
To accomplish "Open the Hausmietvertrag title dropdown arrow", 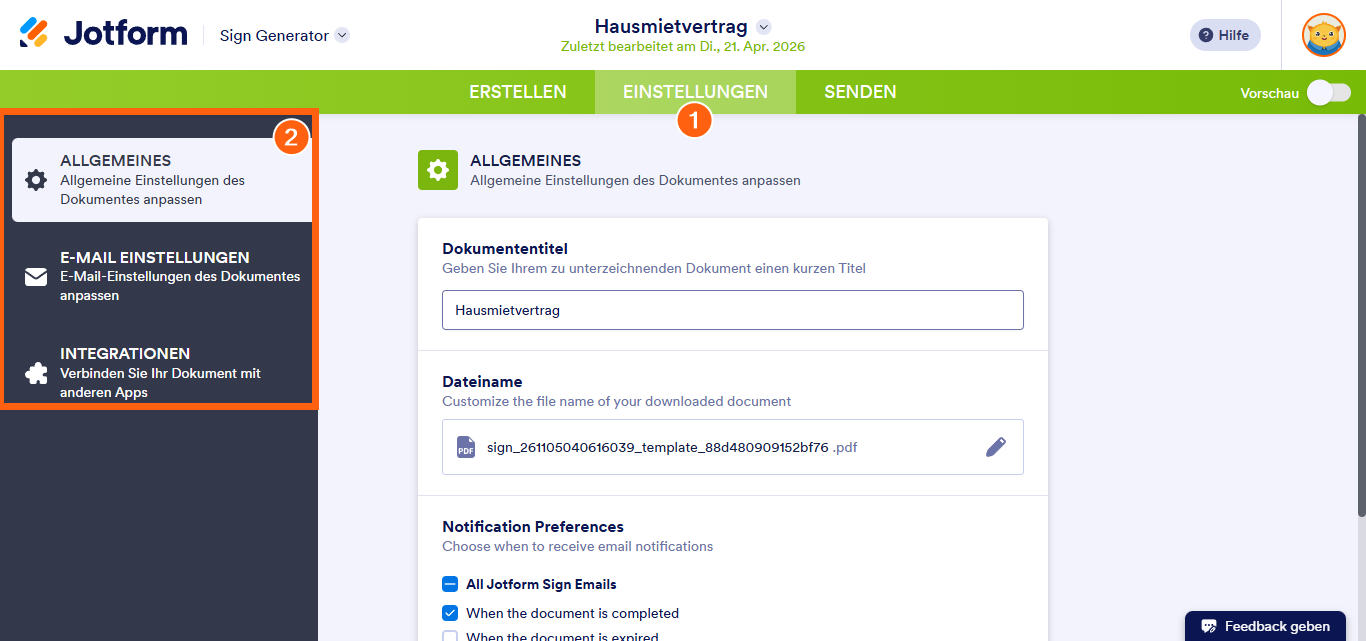I will (x=764, y=27).
